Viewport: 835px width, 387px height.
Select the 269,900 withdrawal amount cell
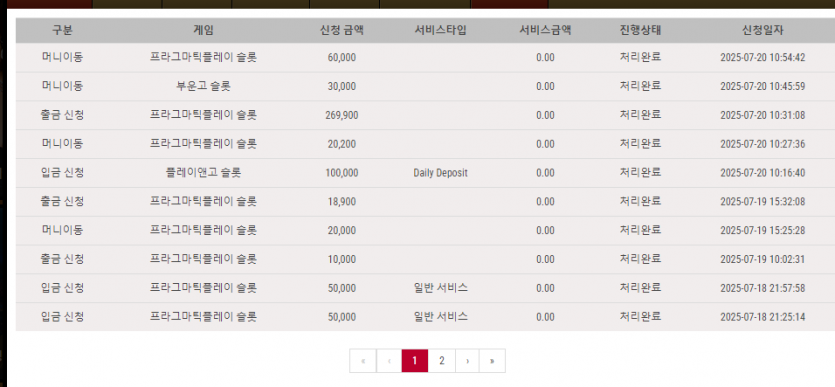pos(341,116)
